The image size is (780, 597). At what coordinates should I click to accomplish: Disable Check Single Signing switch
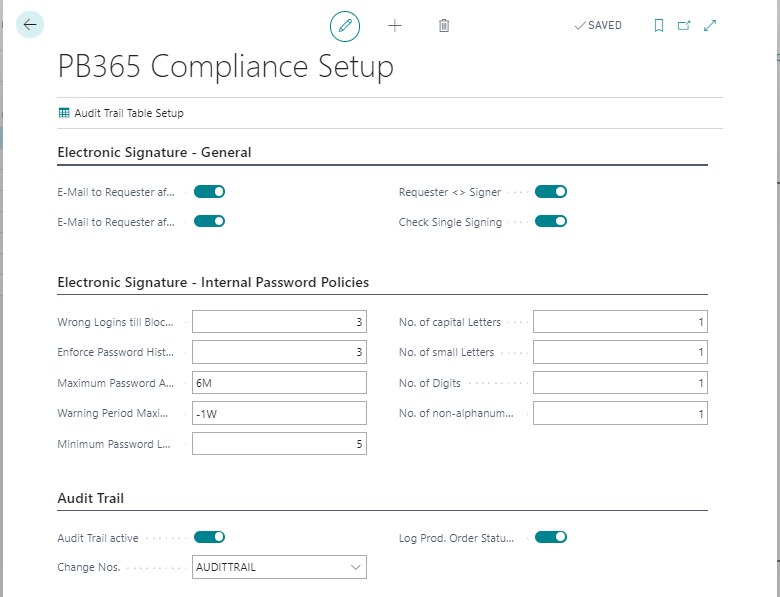point(551,221)
